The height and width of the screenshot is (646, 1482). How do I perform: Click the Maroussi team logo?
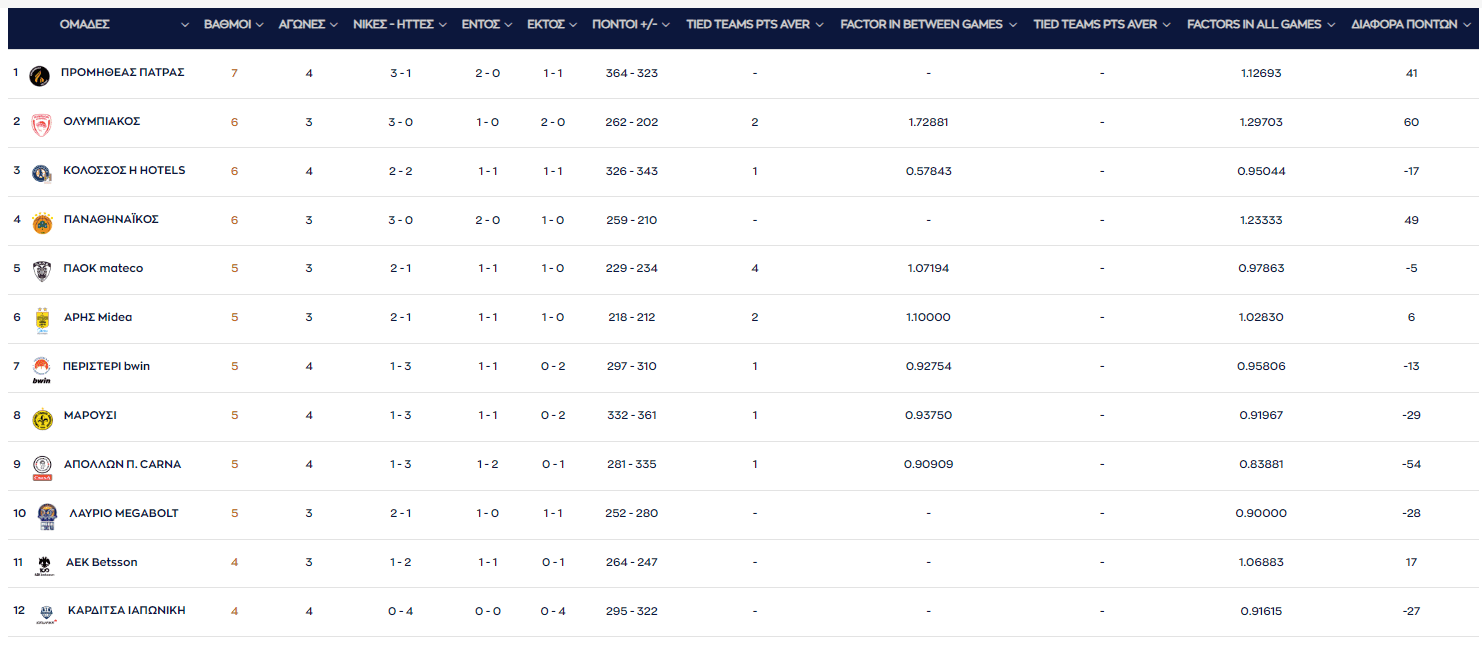pyautogui.click(x=42, y=418)
